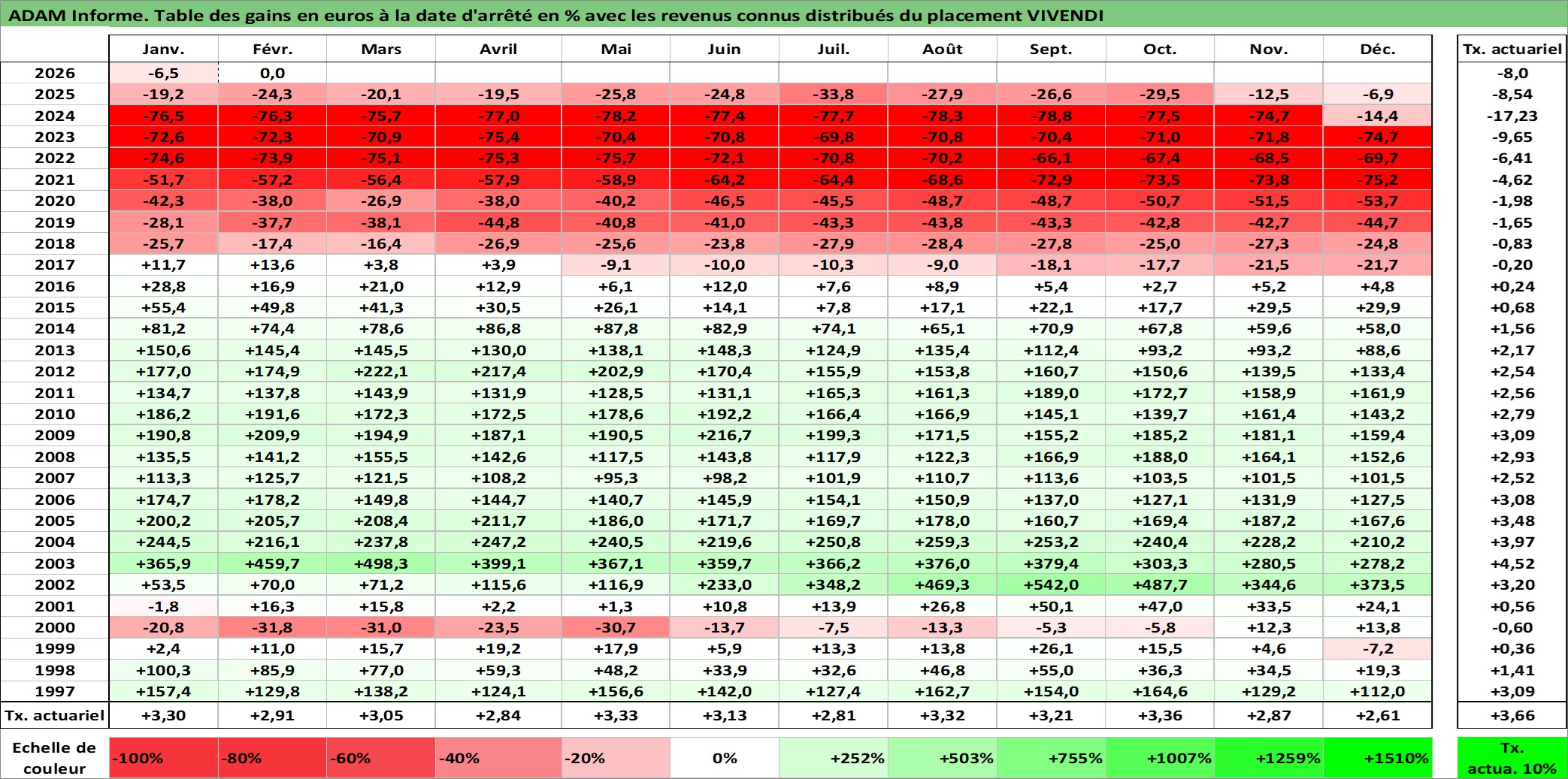Viewport: 1568px width, 779px height.
Task: Click the cell showing +222,1
Action: pyautogui.click(x=381, y=371)
